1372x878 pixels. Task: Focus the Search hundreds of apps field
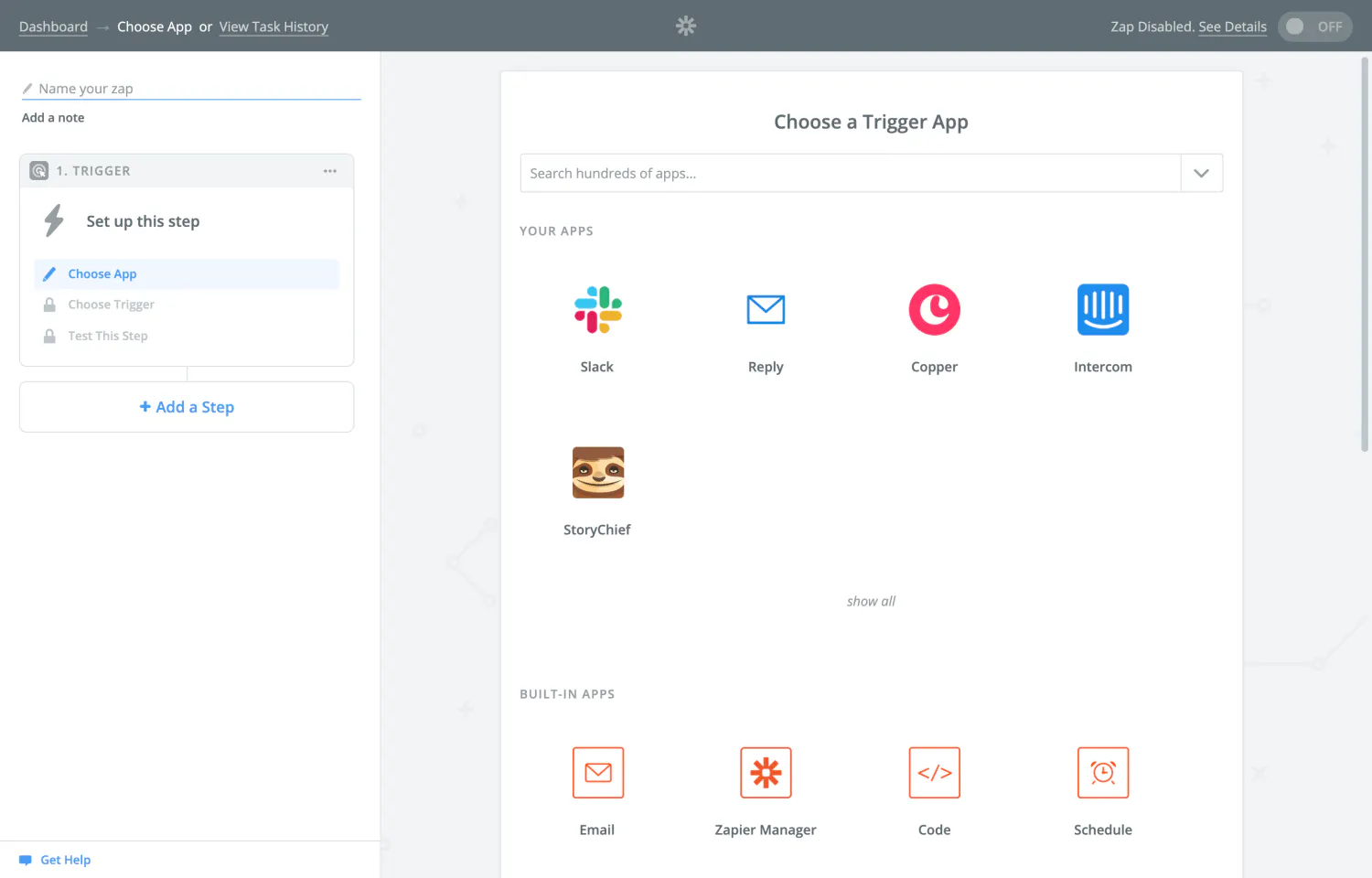pyautogui.click(x=851, y=173)
